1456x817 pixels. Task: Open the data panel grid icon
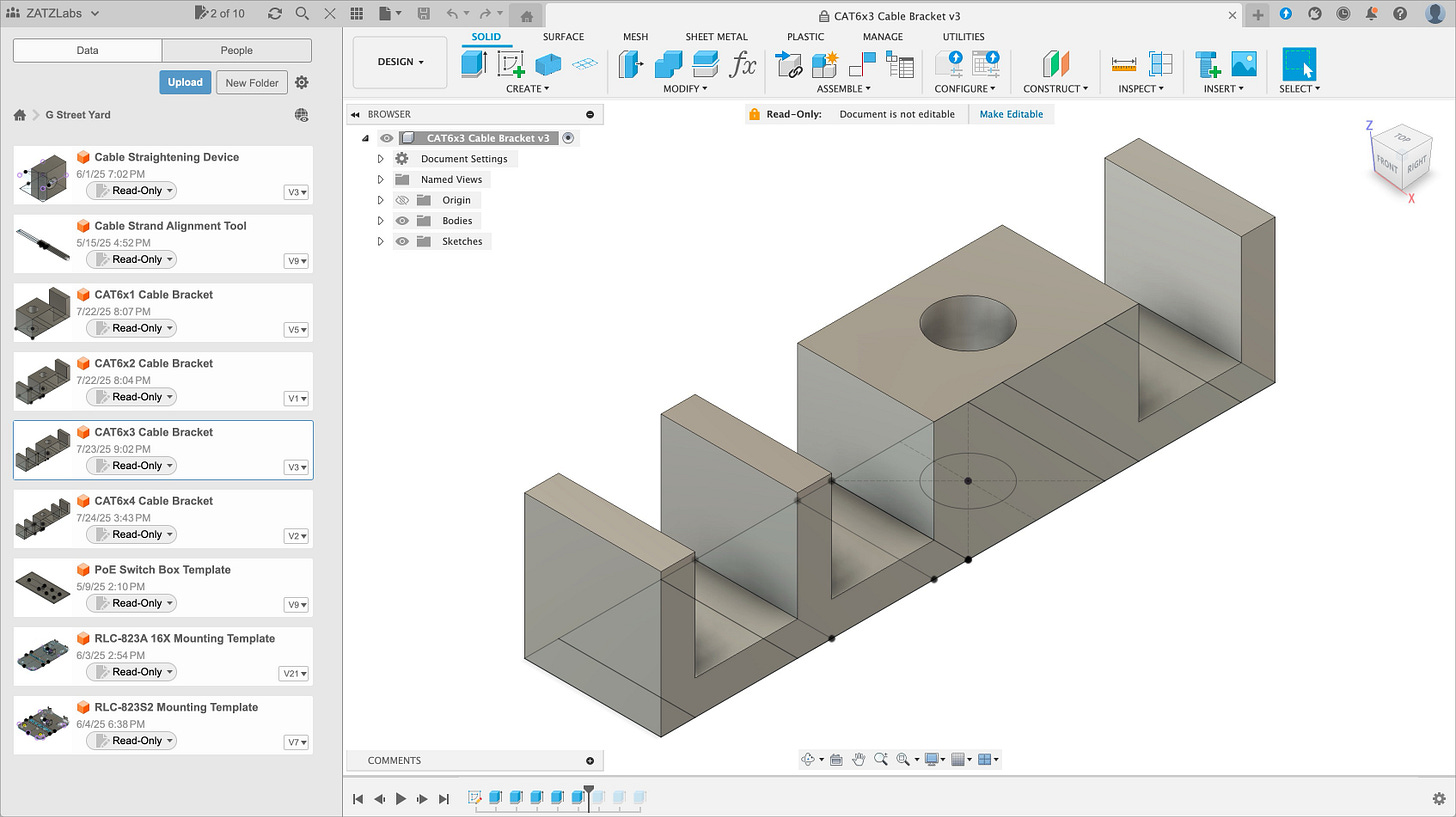coord(357,14)
